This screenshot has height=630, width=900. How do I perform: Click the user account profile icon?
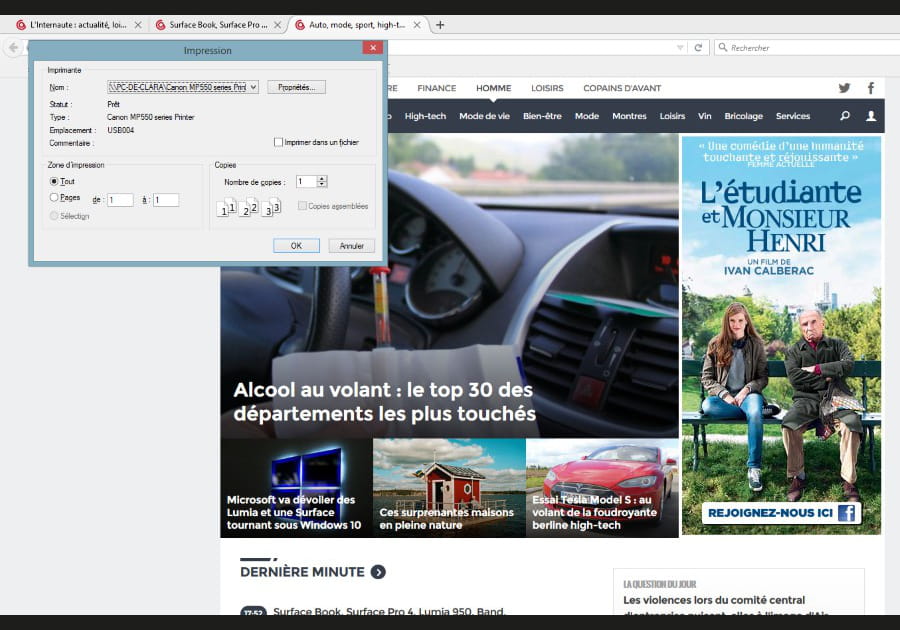point(871,116)
